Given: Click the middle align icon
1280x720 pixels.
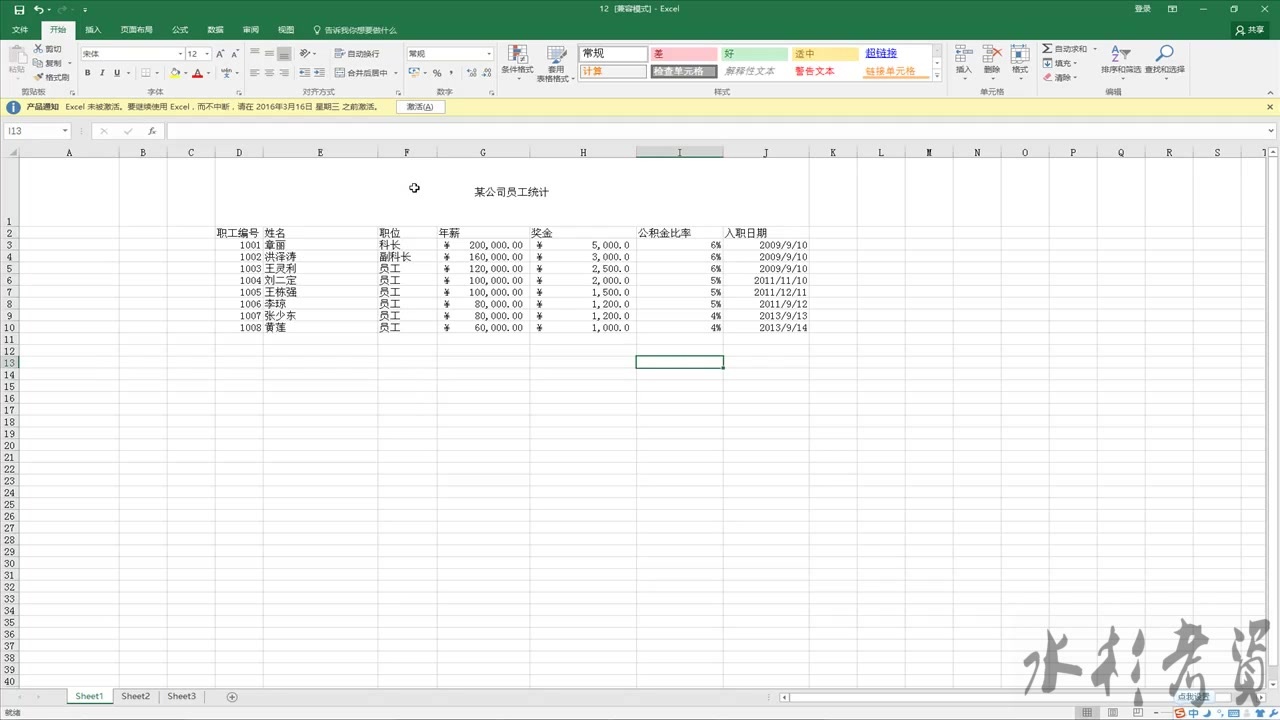Looking at the screenshot, I should (x=269, y=53).
